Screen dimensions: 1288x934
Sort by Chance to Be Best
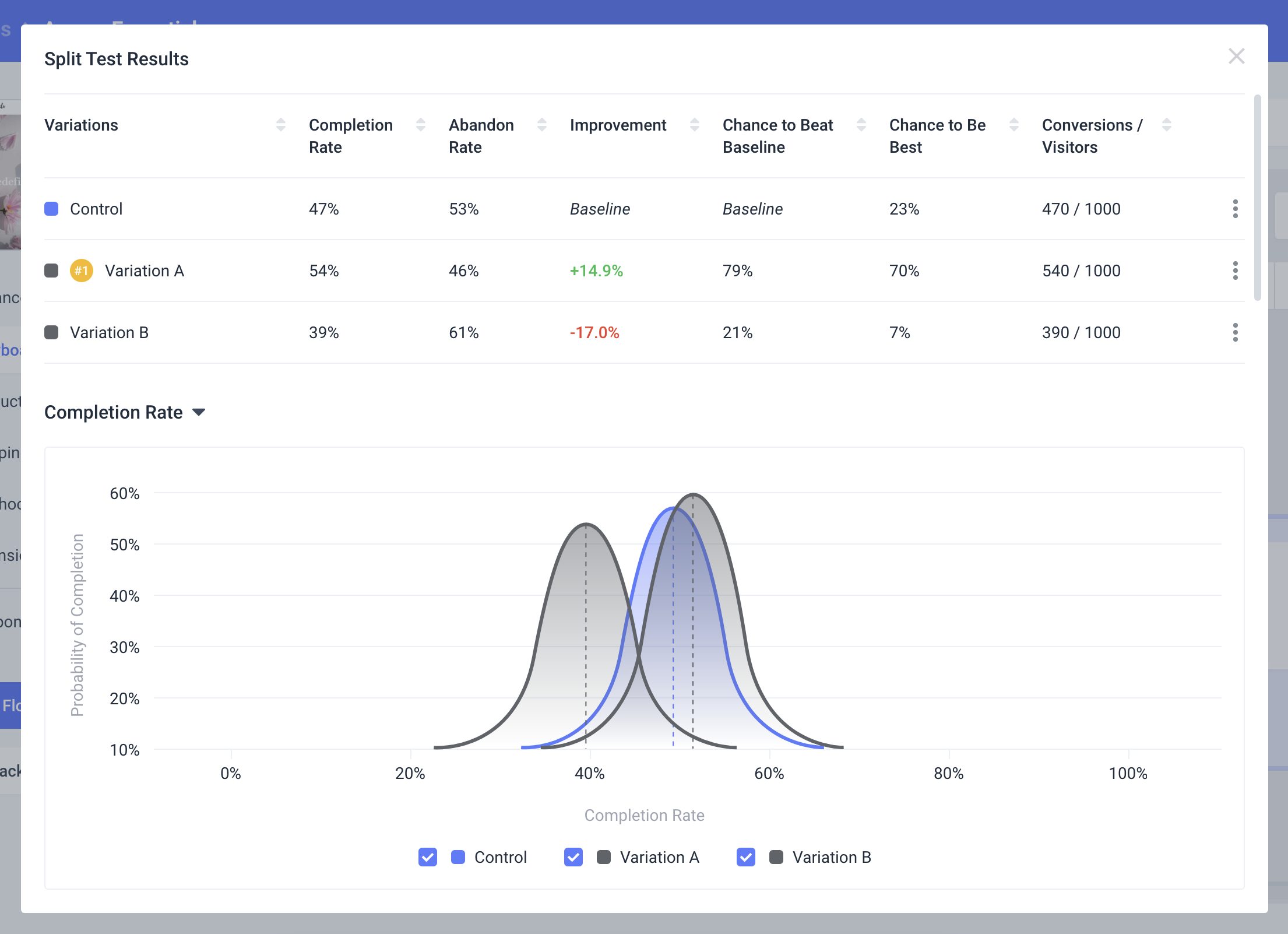(1014, 125)
